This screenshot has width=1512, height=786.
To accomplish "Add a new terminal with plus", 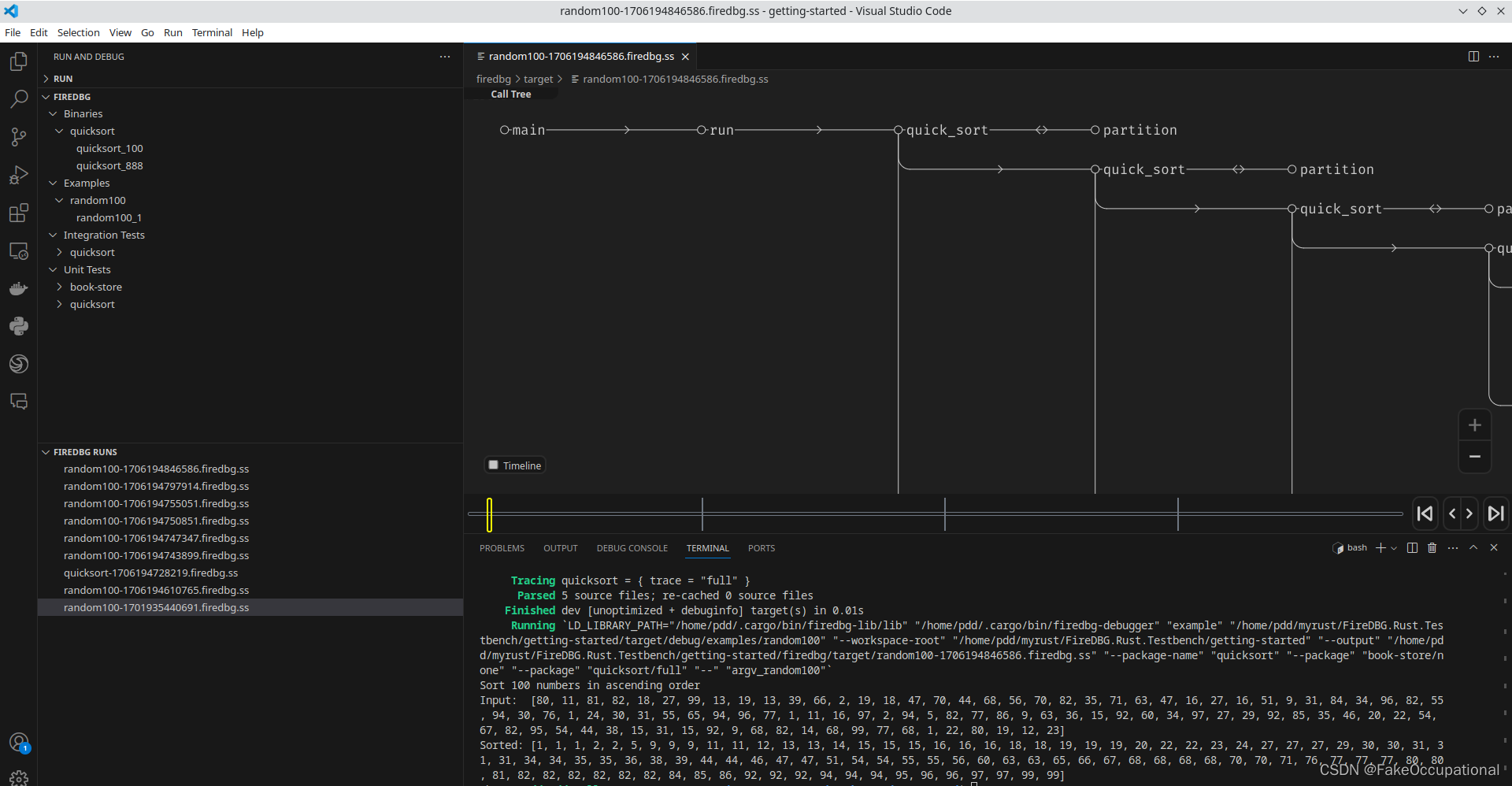I will coord(1380,548).
